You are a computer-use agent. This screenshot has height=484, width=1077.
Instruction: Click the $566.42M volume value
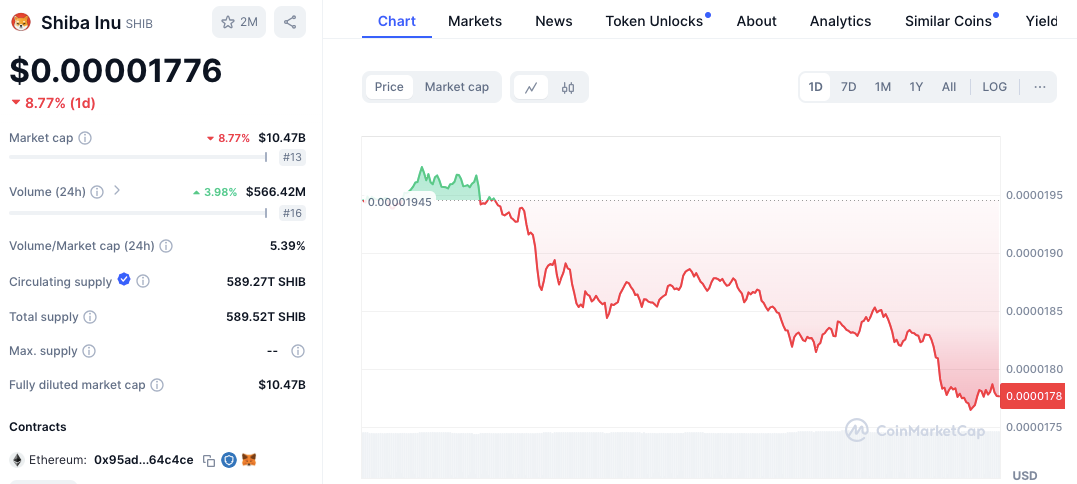click(275, 192)
